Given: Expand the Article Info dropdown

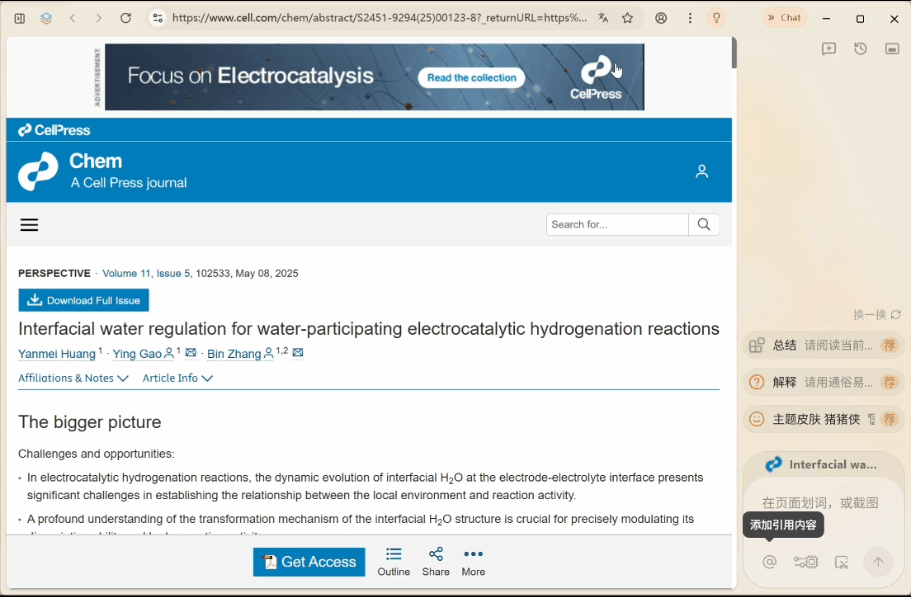Looking at the screenshot, I should point(178,378).
